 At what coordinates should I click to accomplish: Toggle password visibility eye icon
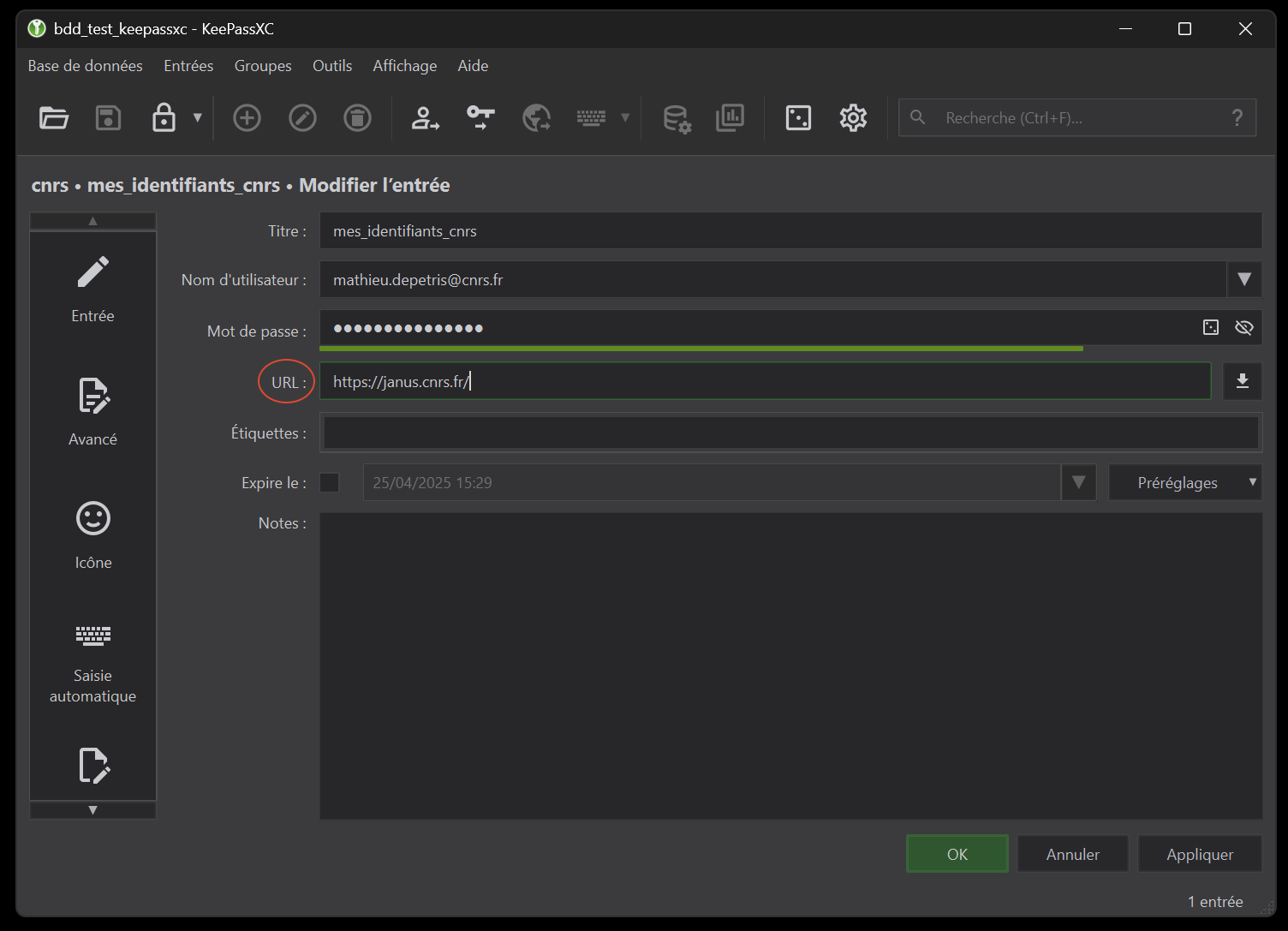coord(1244,327)
